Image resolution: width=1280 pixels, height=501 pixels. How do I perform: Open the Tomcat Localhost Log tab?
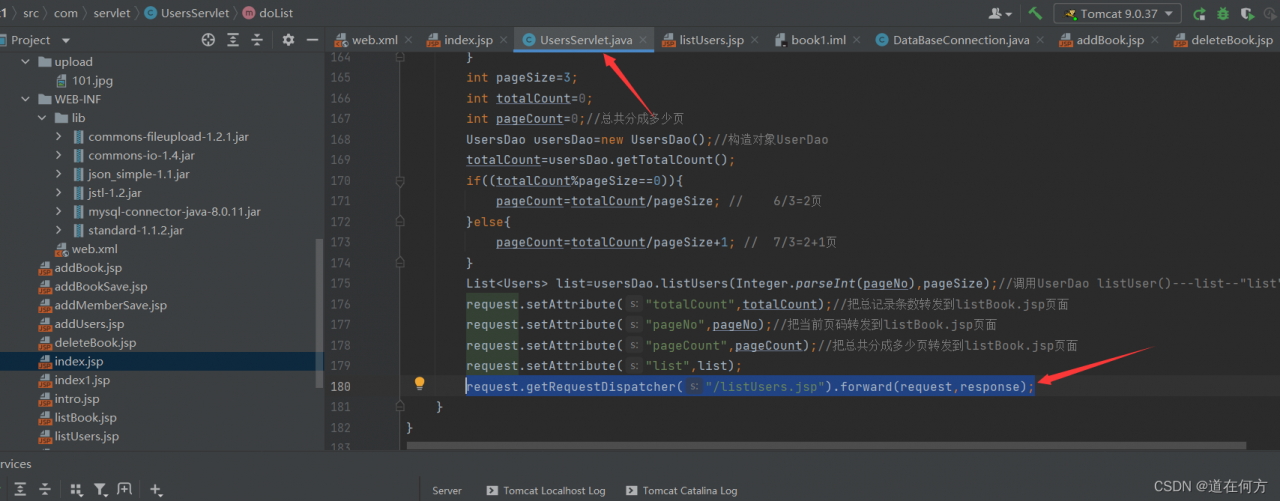tap(546, 491)
